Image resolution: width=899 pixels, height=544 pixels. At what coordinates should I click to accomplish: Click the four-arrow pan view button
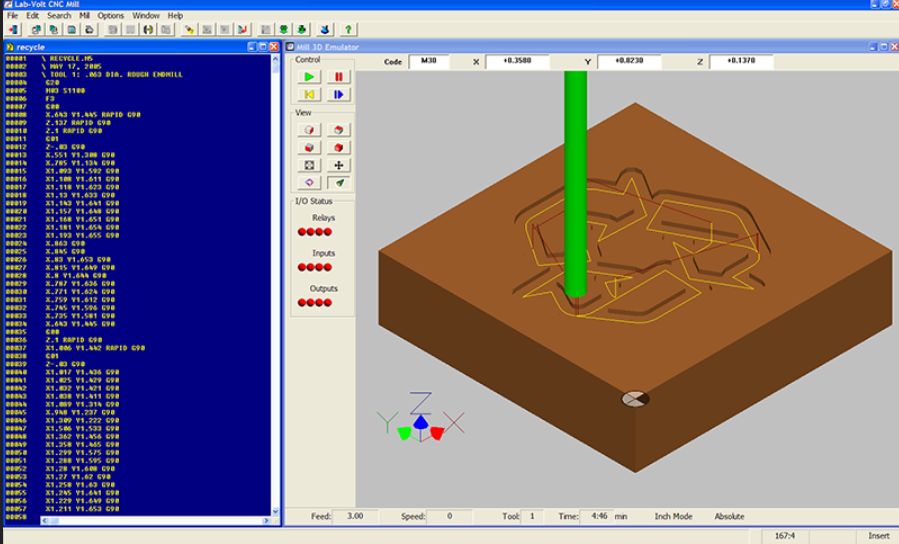pos(338,165)
